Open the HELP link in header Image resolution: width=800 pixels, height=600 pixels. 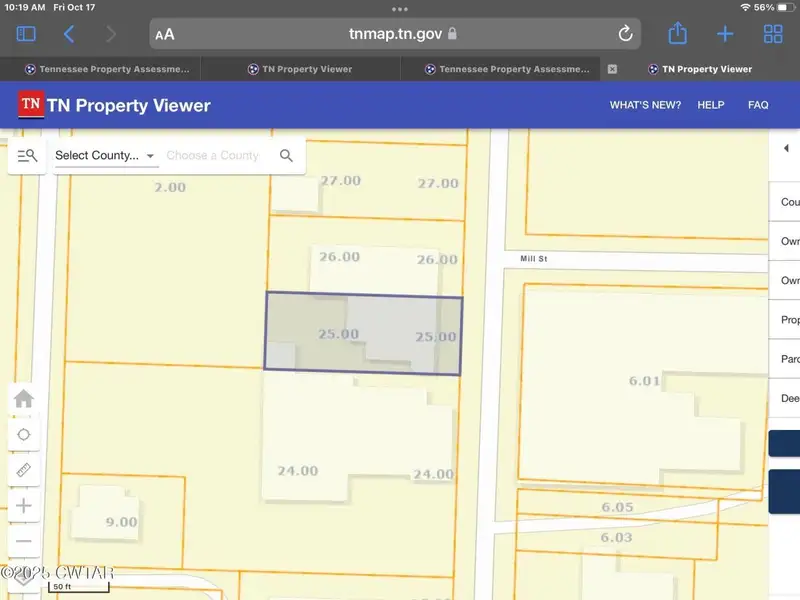click(711, 105)
